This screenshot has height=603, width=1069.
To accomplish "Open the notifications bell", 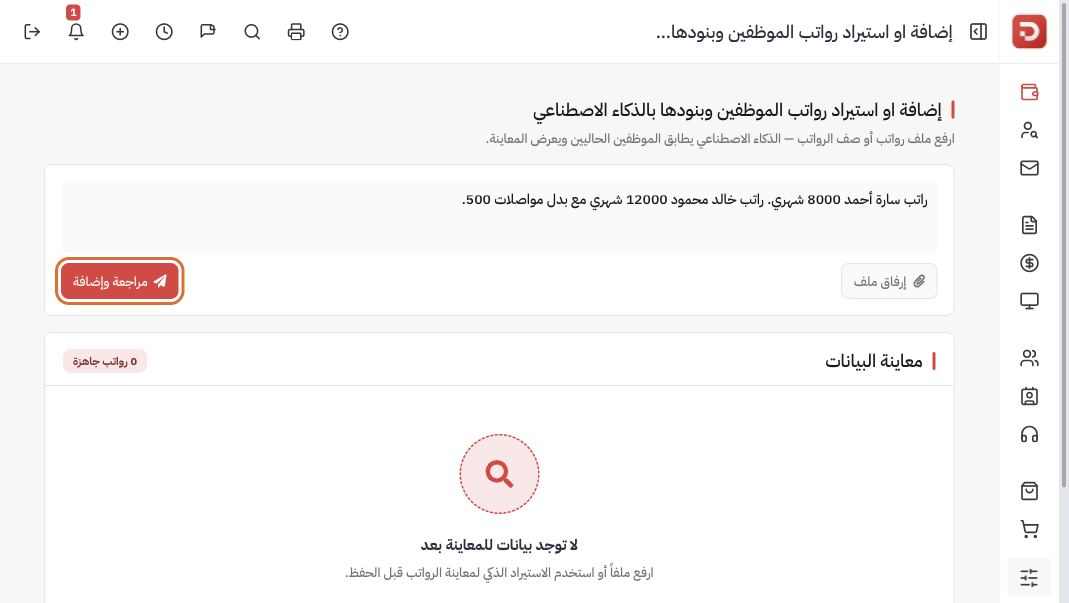I will (76, 32).
